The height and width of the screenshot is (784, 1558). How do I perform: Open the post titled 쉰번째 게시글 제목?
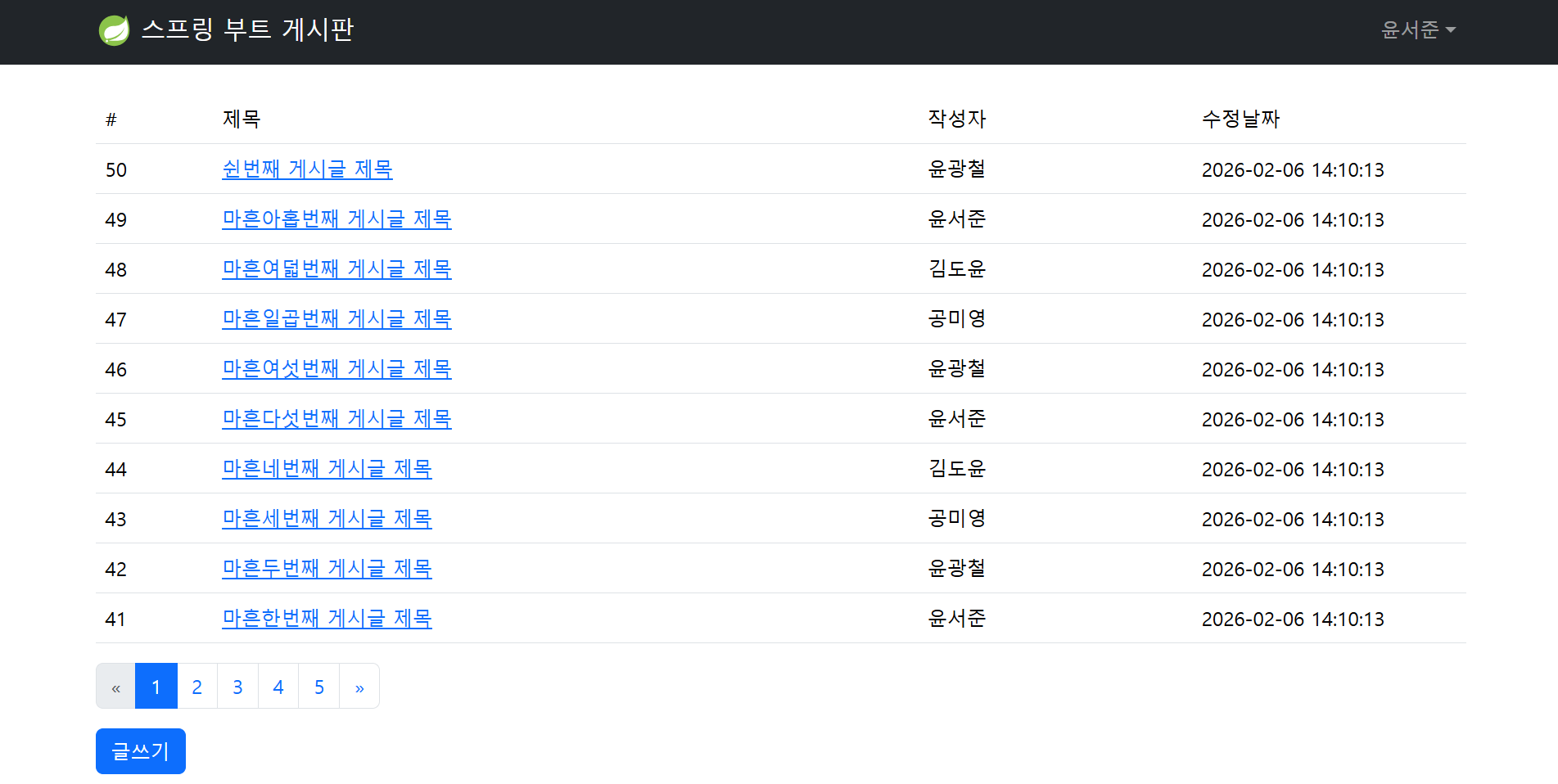click(307, 169)
